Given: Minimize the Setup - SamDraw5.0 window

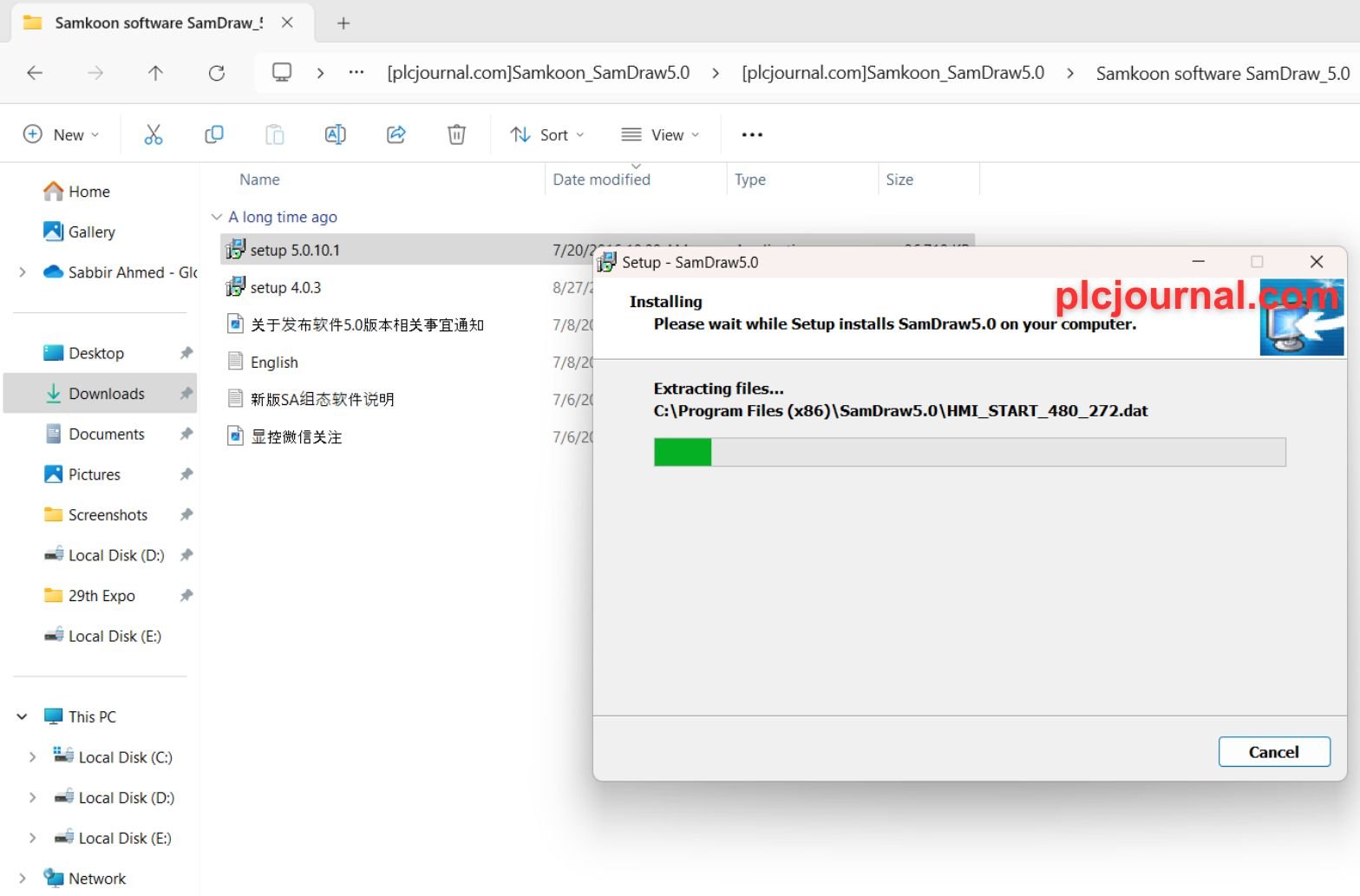Looking at the screenshot, I should 1198,261.
